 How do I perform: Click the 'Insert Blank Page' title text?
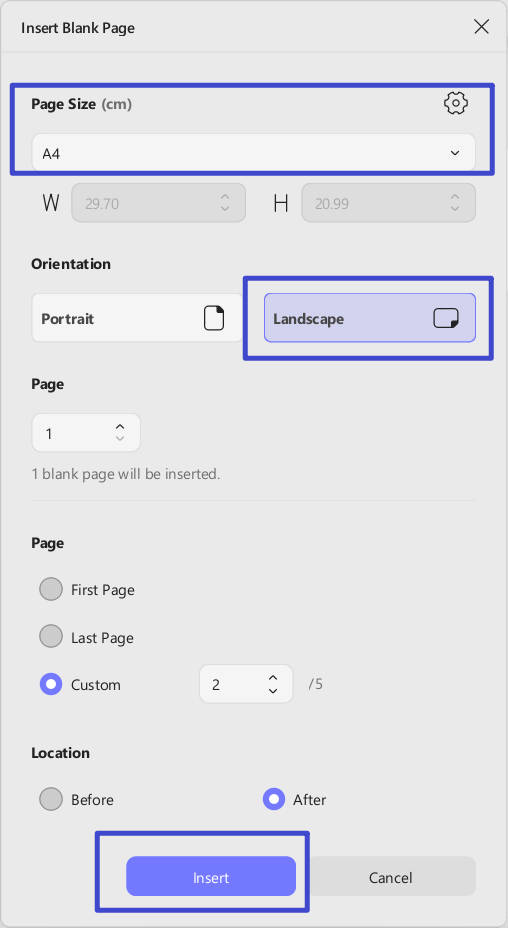78,28
